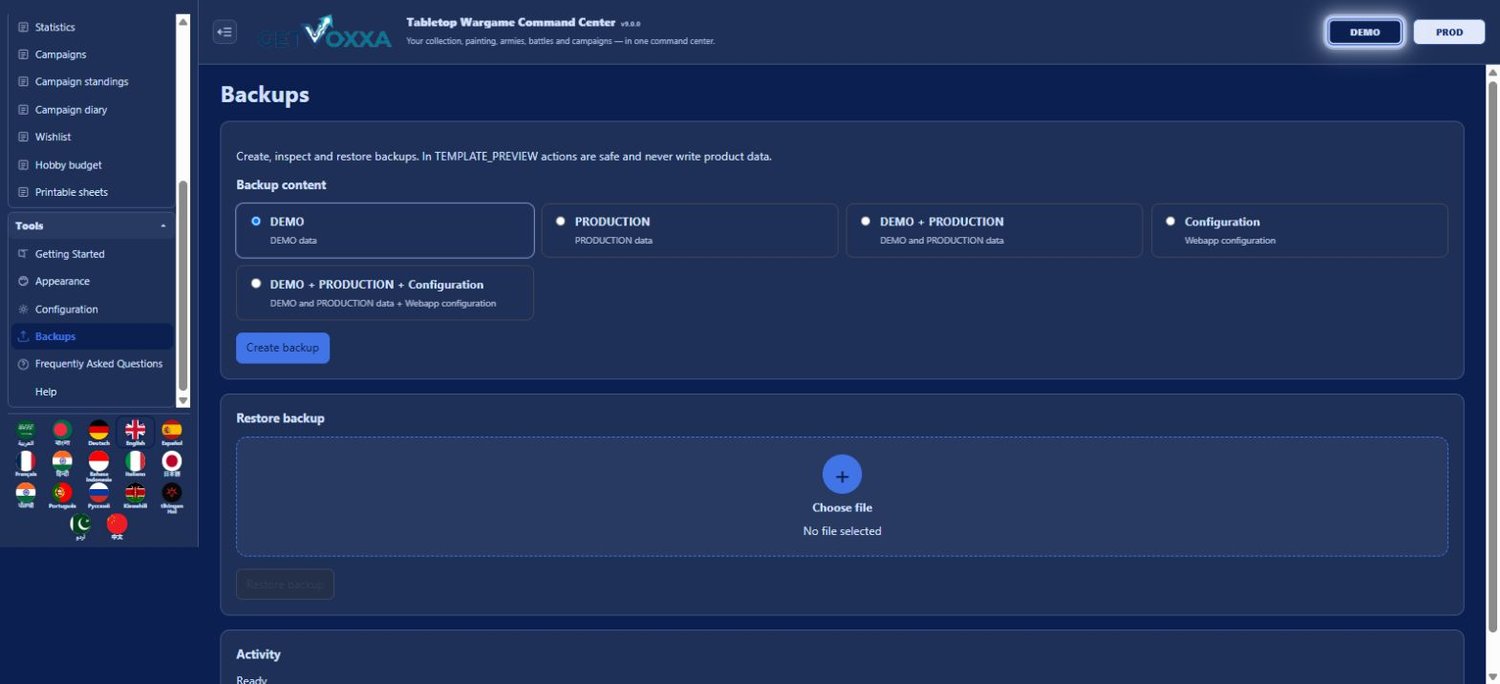Click the Create backup button
Image resolution: width=1500 pixels, height=684 pixels.
pyautogui.click(x=283, y=348)
